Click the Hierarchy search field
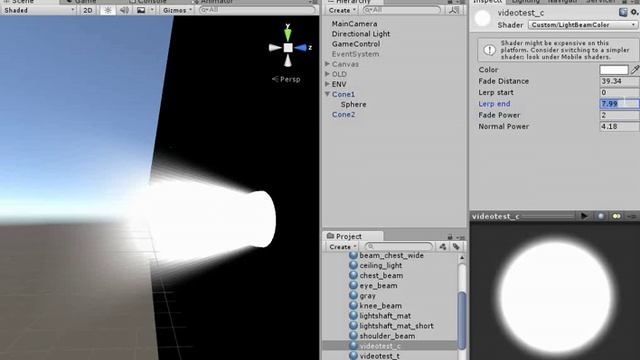Screen dimensions: 640x360 coord(402,10)
